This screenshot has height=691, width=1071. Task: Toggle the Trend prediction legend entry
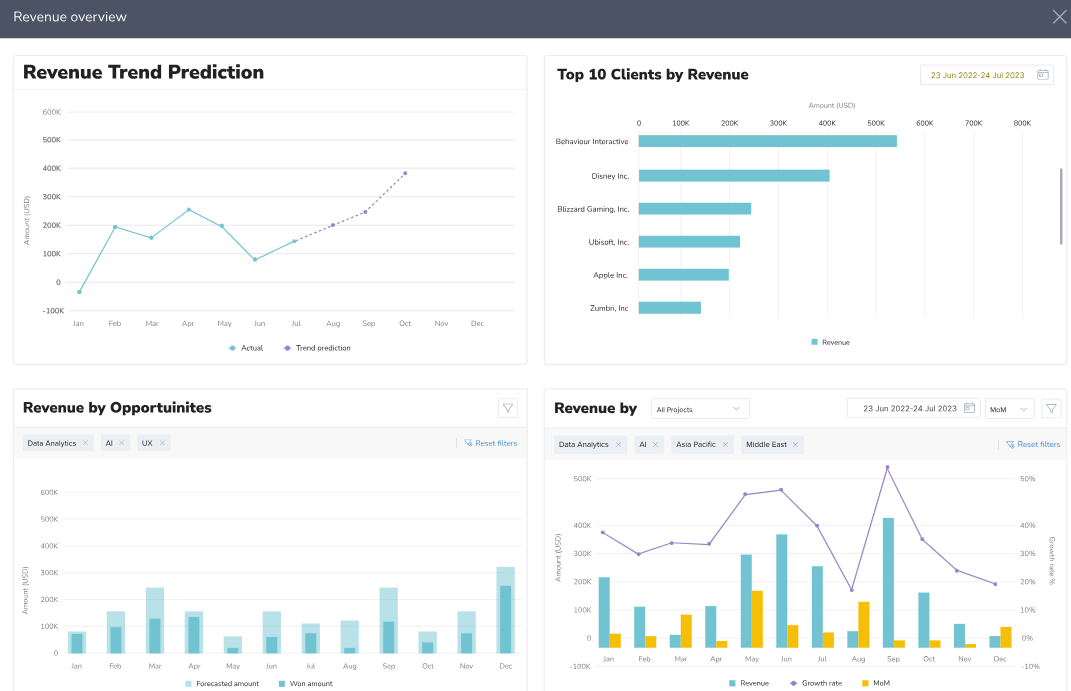[x=317, y=347]
